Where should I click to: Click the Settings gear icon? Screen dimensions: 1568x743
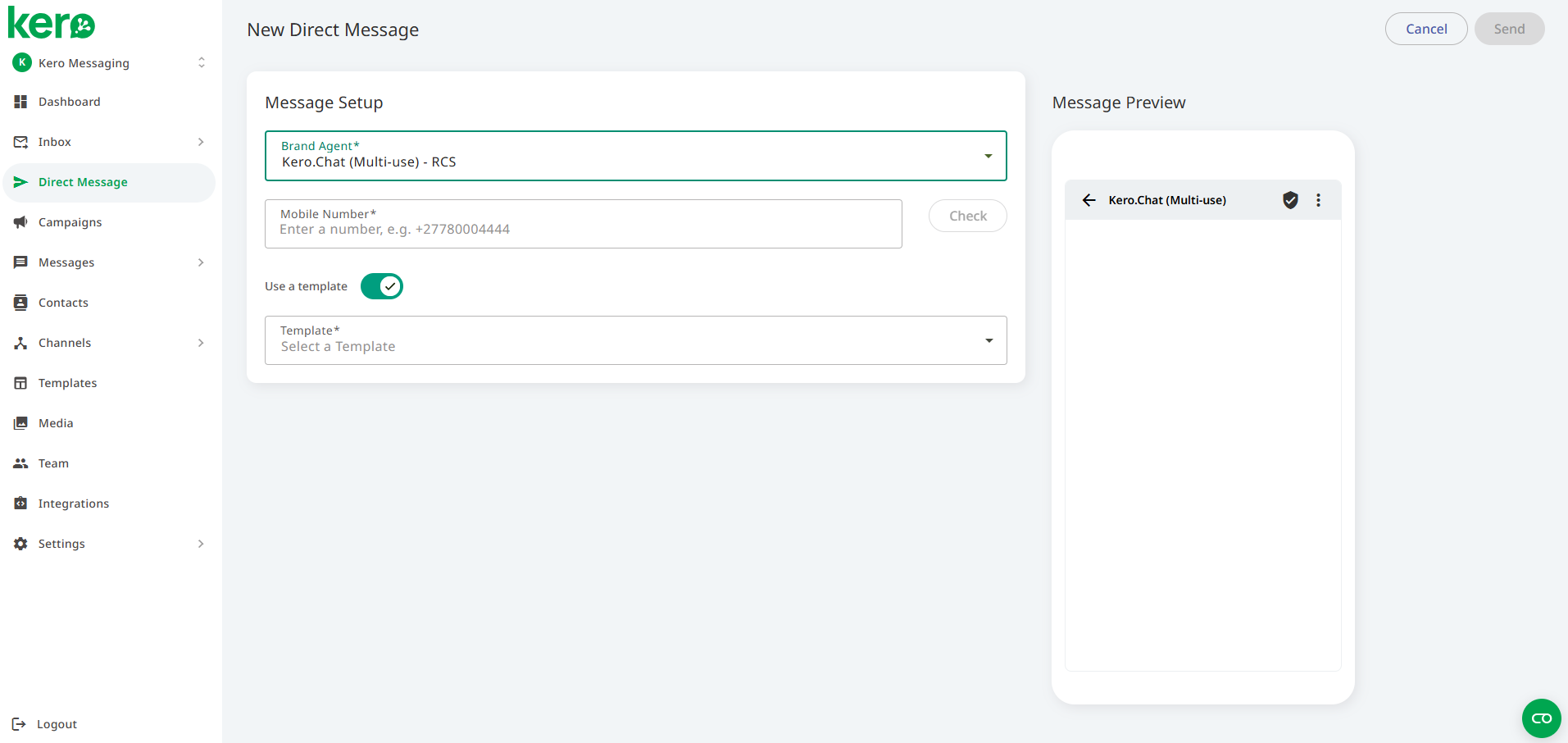click(20, 544)
